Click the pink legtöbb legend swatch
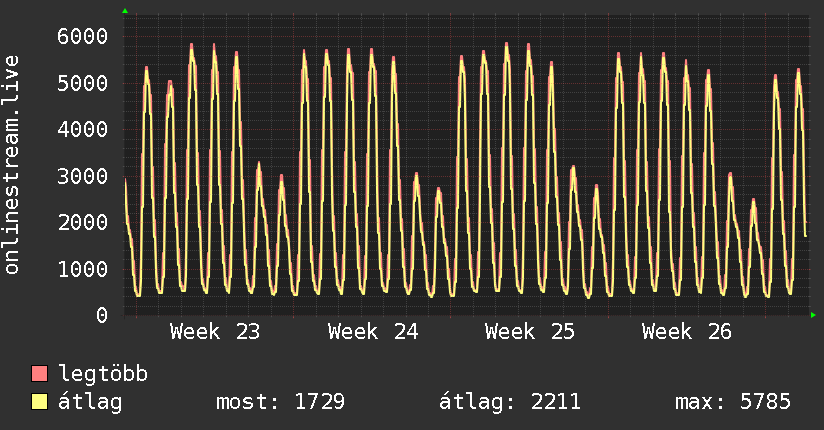The width and height of the screenshot is (824, 430). [x=39, y=373]
